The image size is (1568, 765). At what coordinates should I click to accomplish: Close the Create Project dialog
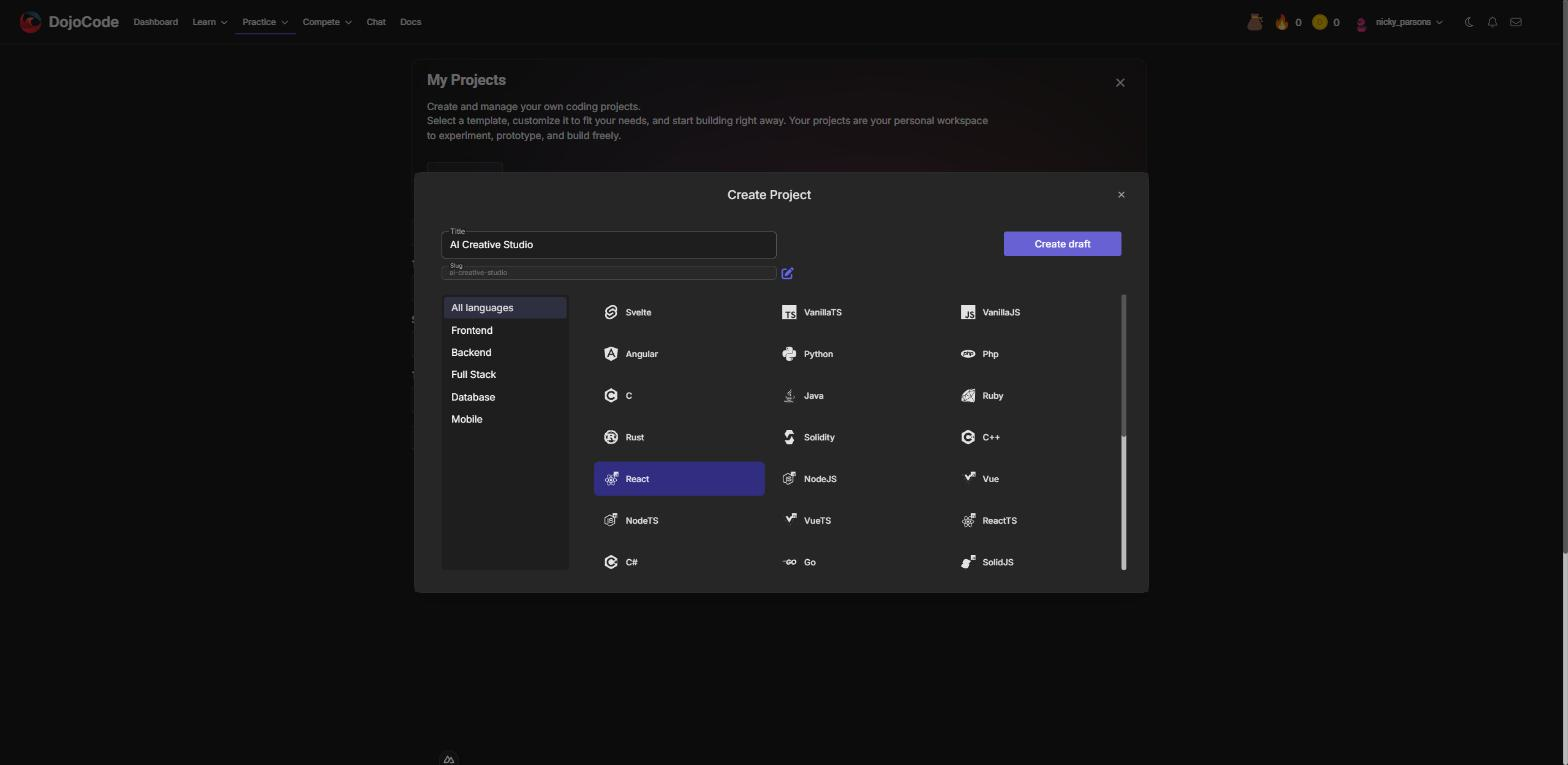coord(1121,195)
